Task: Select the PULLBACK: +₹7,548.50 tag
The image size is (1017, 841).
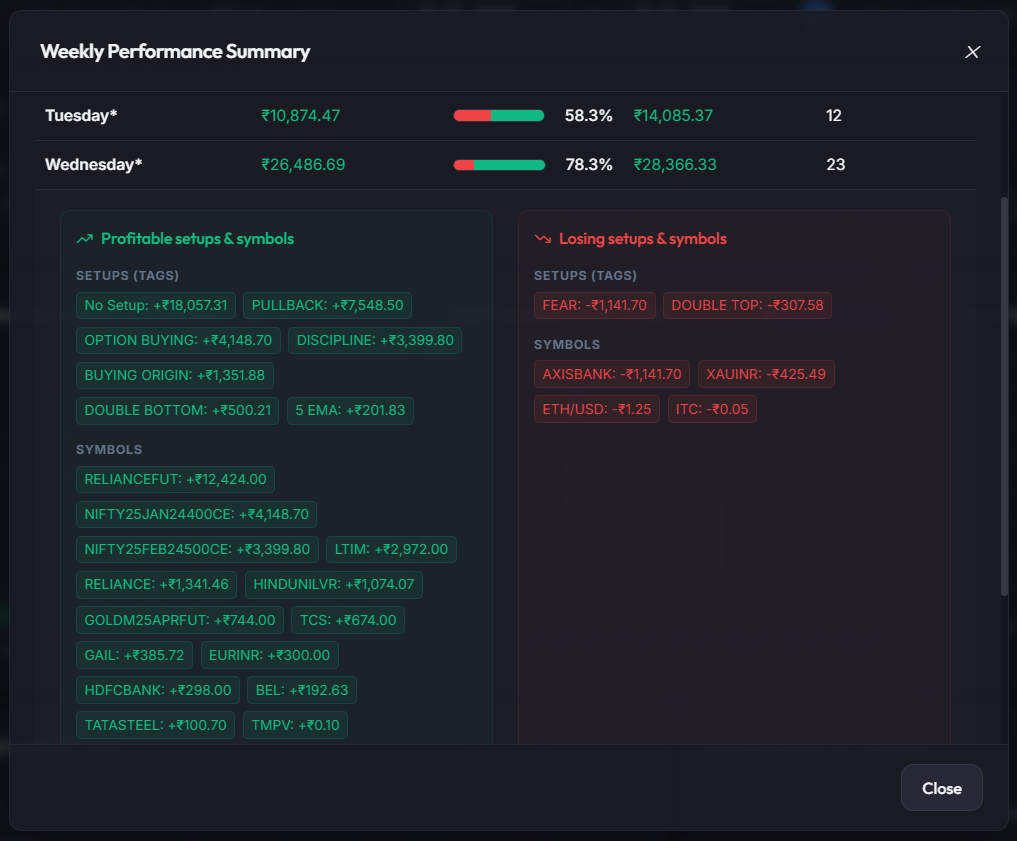Action: (328, 305)
